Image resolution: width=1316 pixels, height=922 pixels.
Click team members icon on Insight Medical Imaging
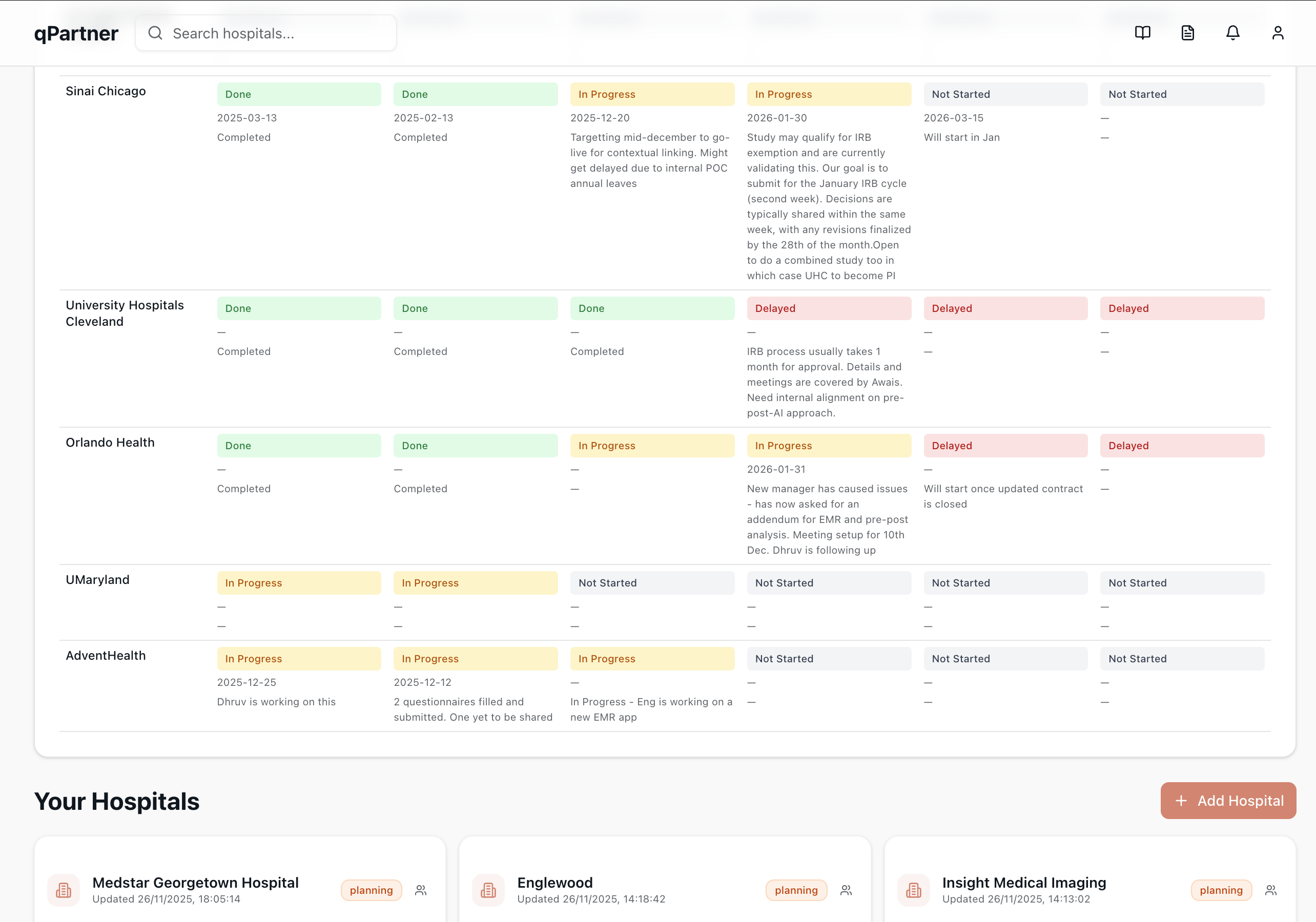tap(1271, 890)
